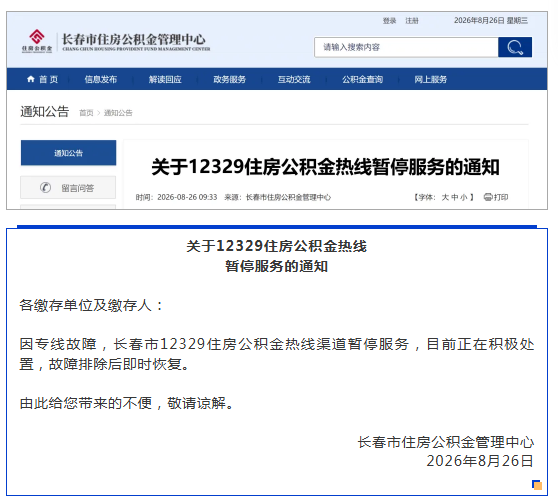The width and height of the screenshot is (558, 504).
Task: Click the 长春市住房公积金管理中心 site title
Action: pyautogui.click(x=134, y=39)
